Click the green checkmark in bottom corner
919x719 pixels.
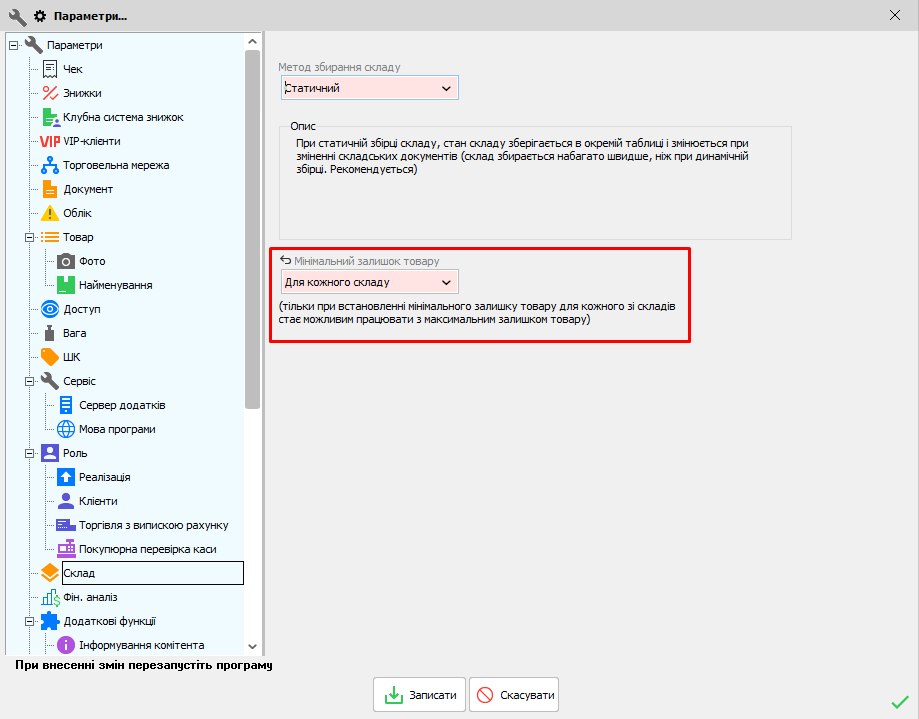point(899,701)
